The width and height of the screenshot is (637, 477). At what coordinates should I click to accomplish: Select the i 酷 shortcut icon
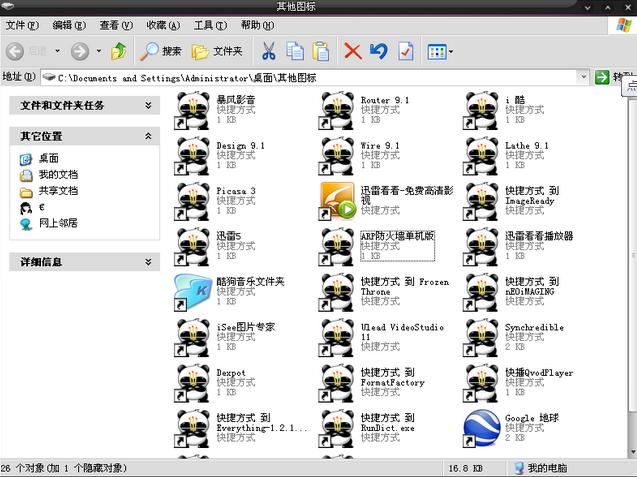(481, 111)
